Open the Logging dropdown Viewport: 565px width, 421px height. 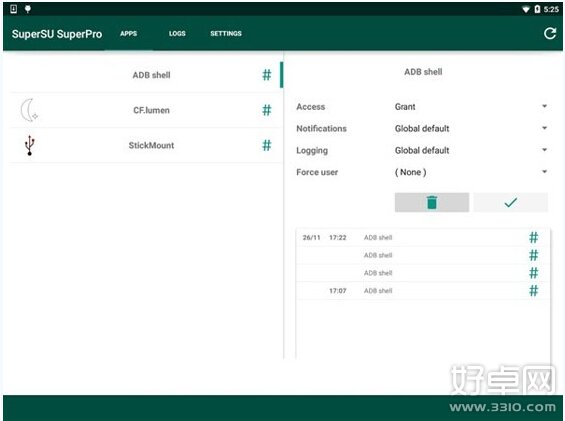471,150
